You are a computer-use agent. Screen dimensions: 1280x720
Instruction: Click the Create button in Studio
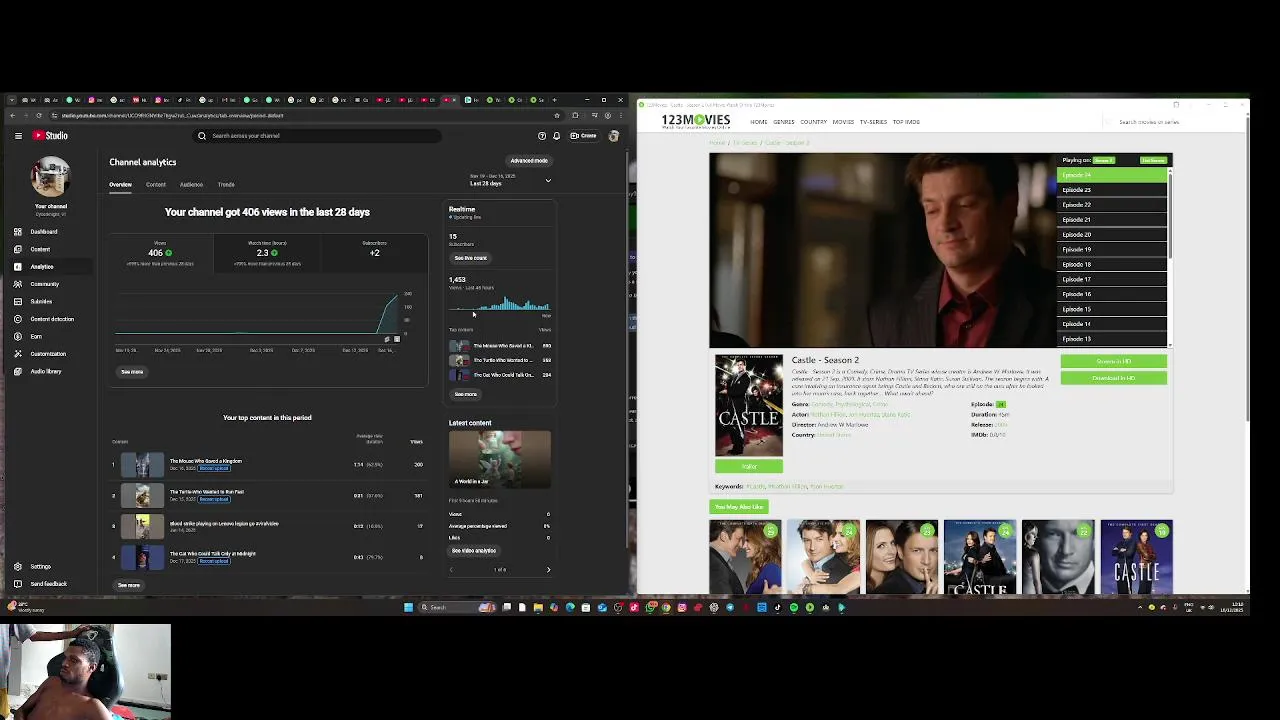pyautogui.click(x=584, y=136)
